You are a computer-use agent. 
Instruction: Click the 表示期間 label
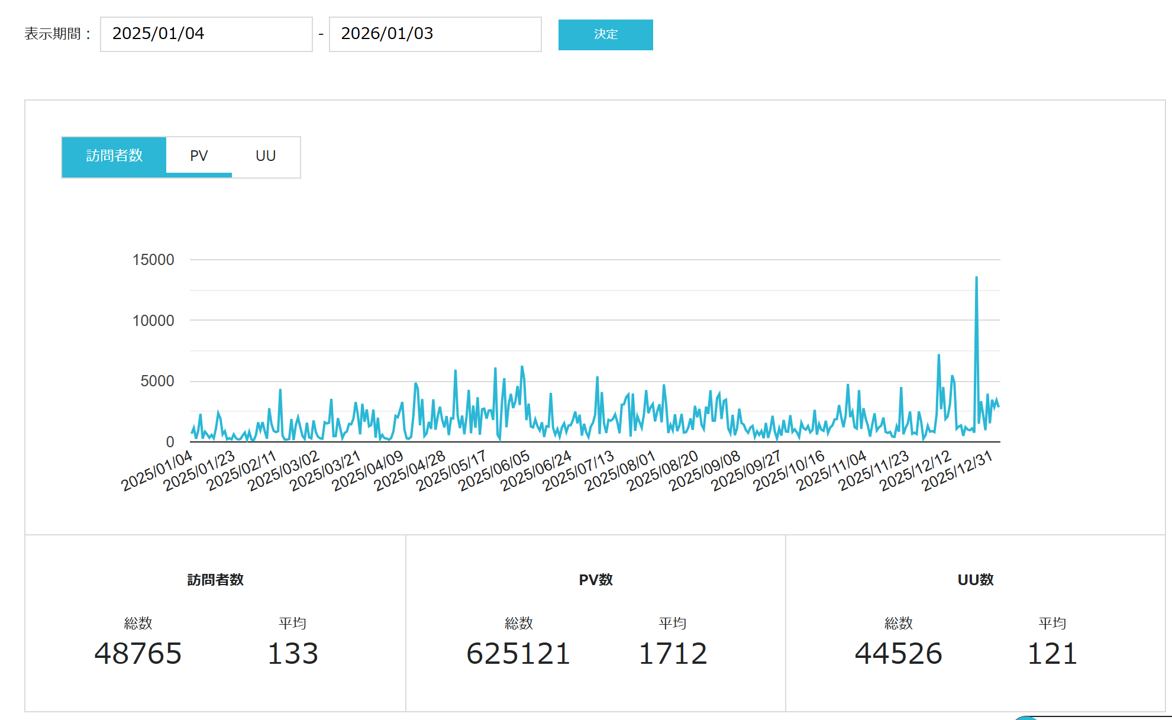tap(58, 34)
